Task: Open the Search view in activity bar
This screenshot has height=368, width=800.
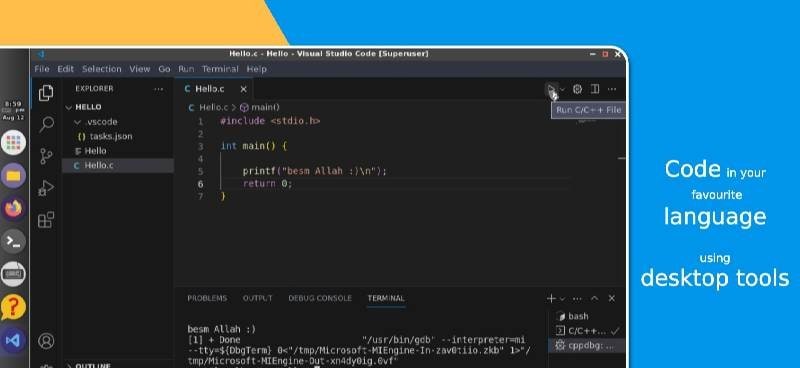Action: tap(46, 124)
